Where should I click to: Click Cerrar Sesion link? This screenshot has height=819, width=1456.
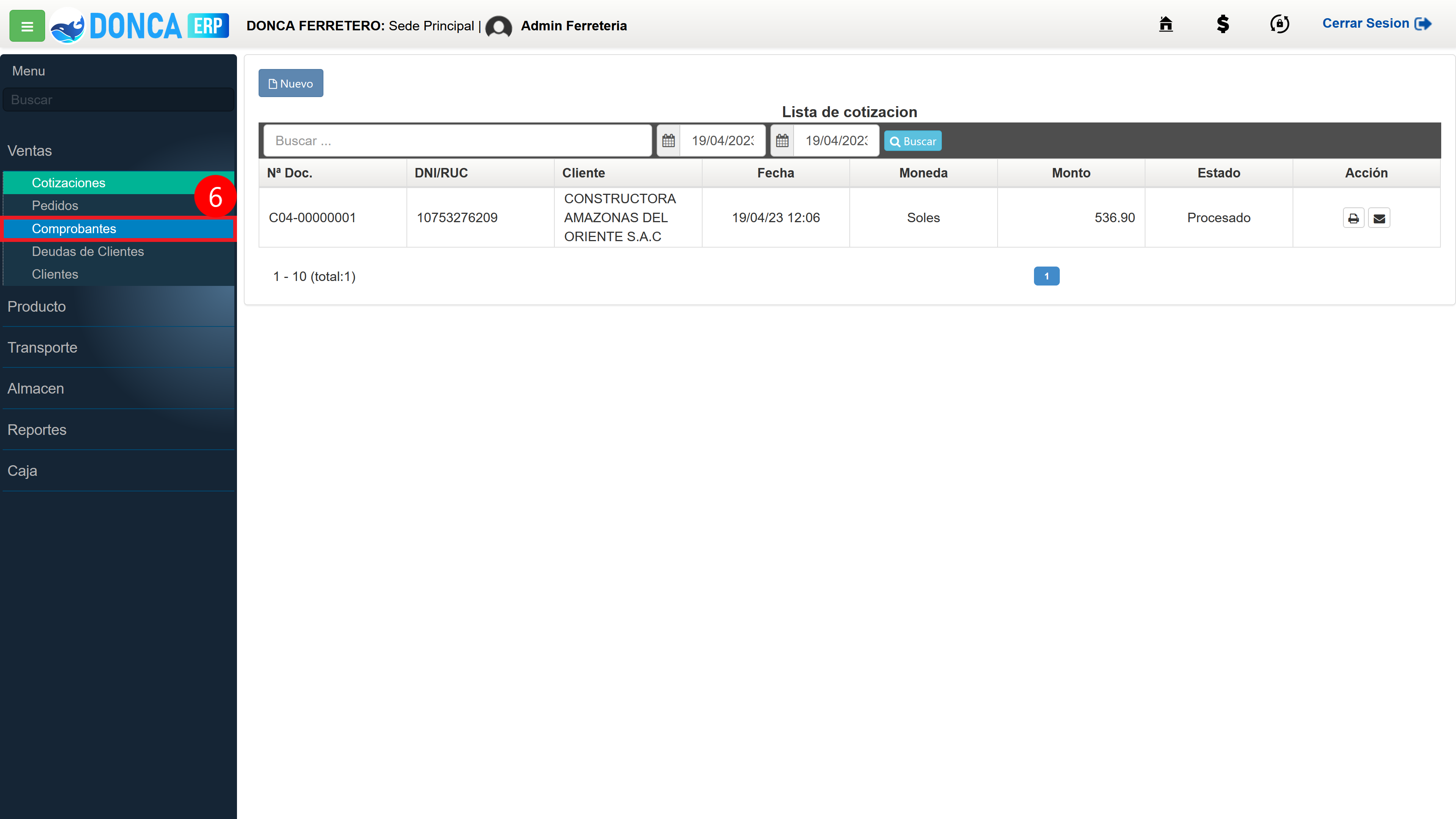[1376, 24]
